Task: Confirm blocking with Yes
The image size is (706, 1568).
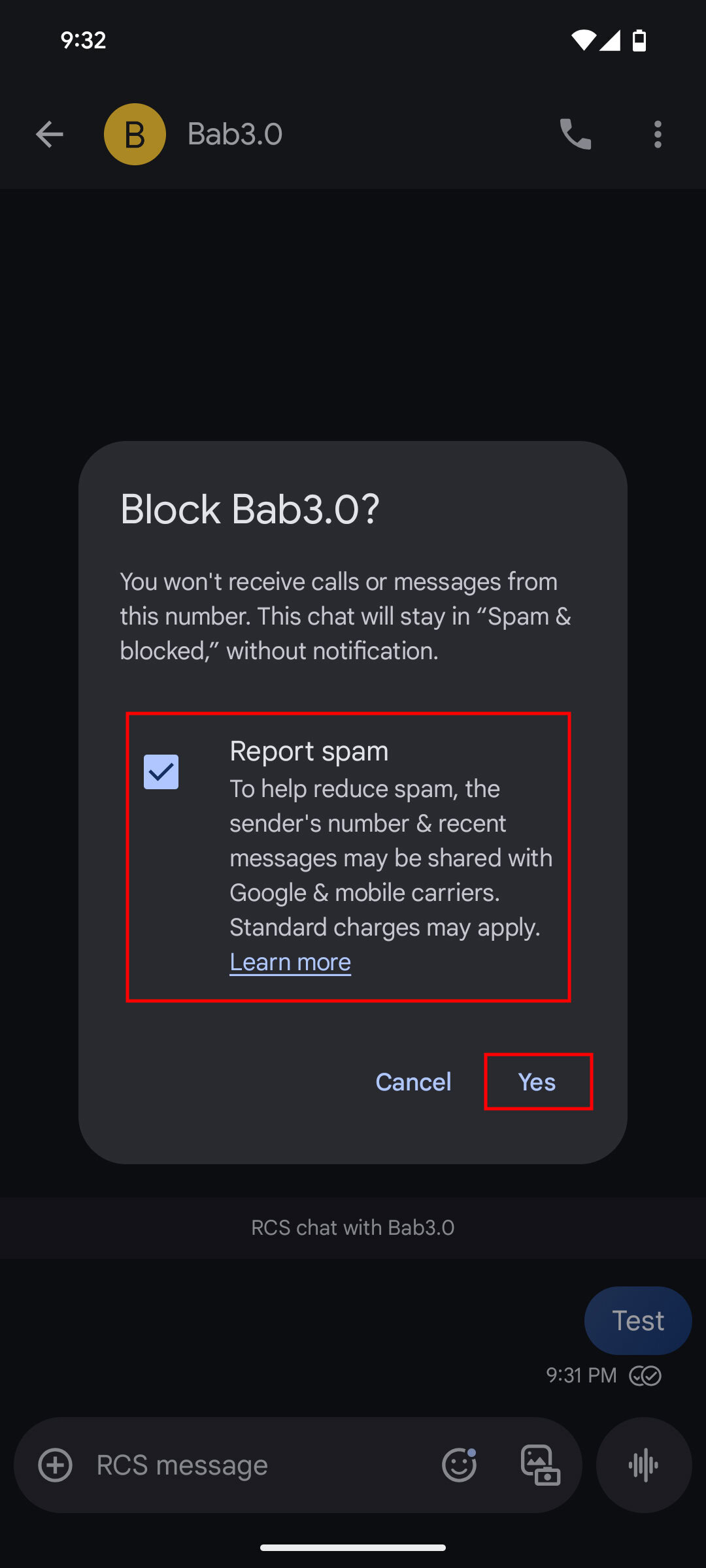Action: point(537,1082)
